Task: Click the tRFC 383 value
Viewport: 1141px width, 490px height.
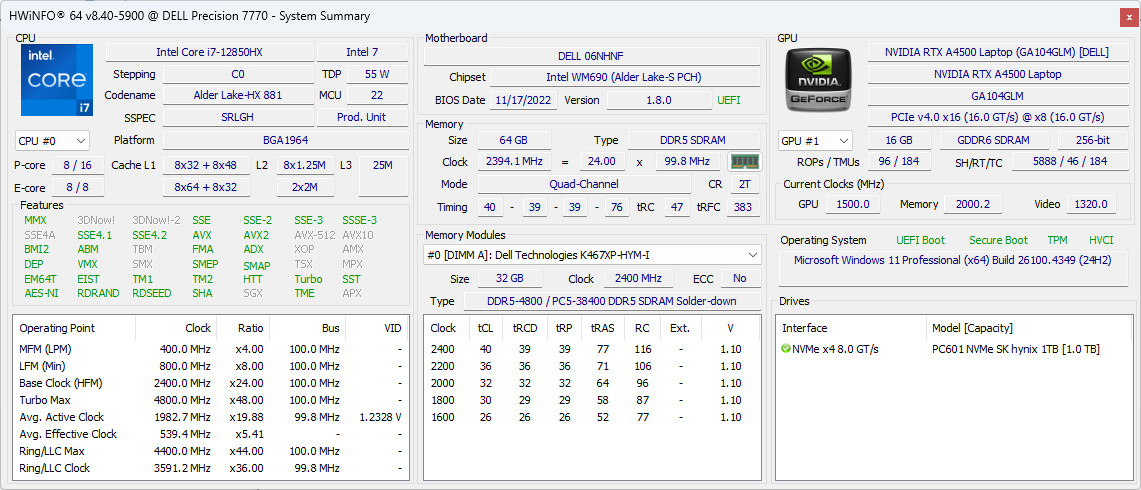Action: (x=744, y=208)
